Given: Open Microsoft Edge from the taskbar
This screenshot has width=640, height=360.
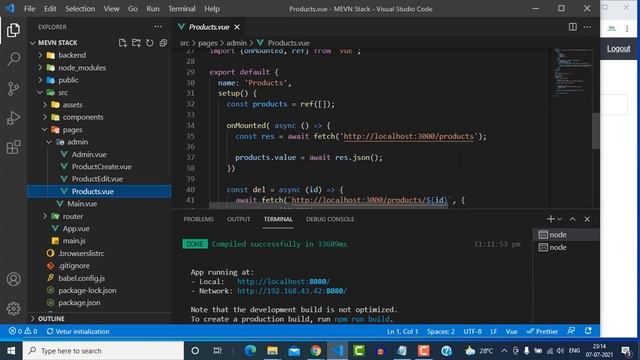Looking at the screenshot, I should tap(250, 351).
